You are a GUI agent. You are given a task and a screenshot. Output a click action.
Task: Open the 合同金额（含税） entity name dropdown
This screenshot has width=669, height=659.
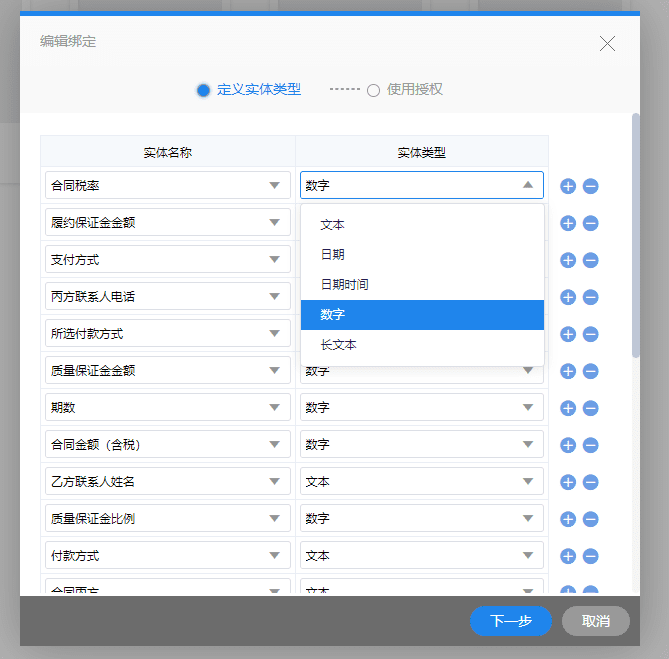pos(168,444)
